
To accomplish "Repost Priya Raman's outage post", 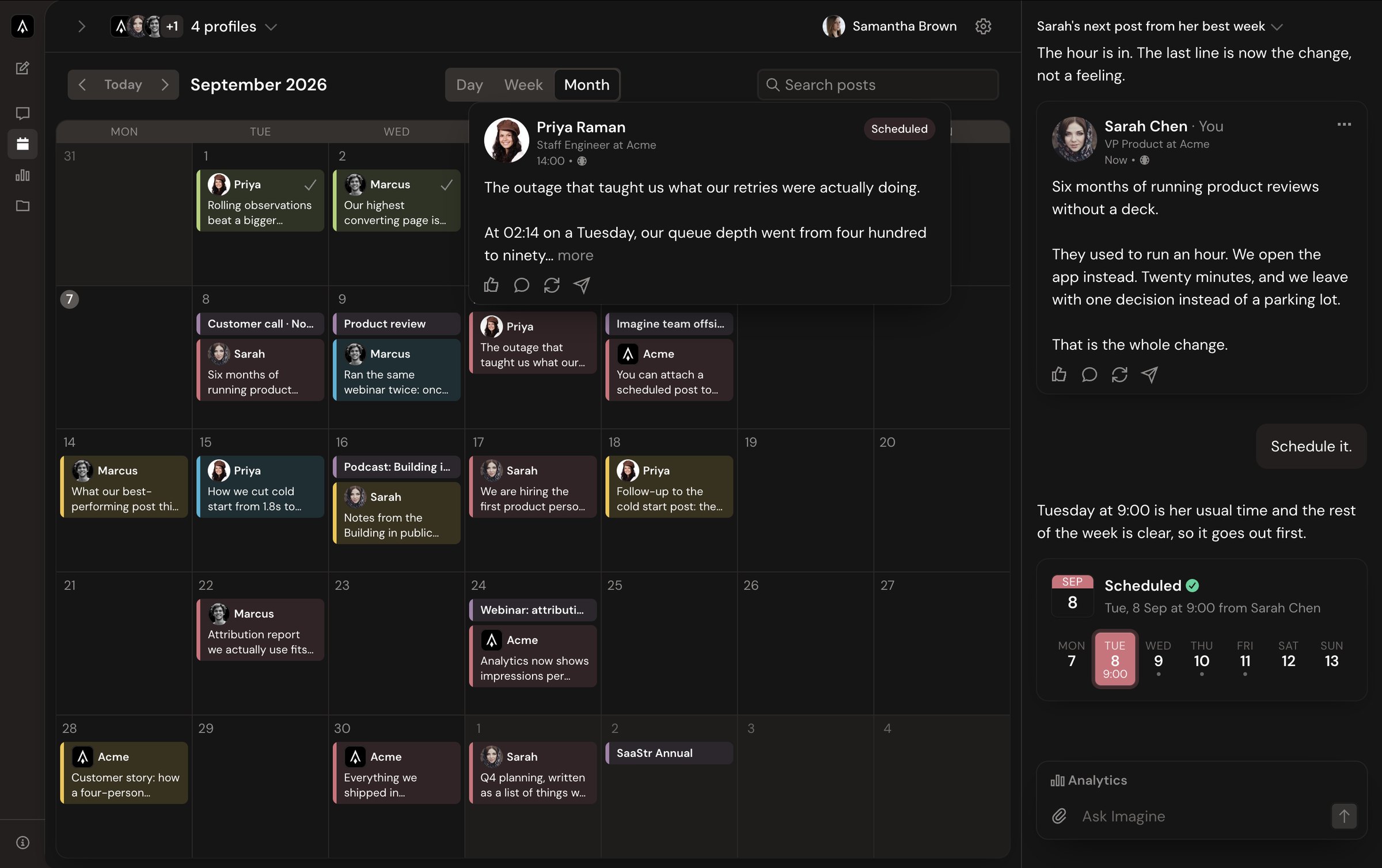I will [x=552, y=285].
